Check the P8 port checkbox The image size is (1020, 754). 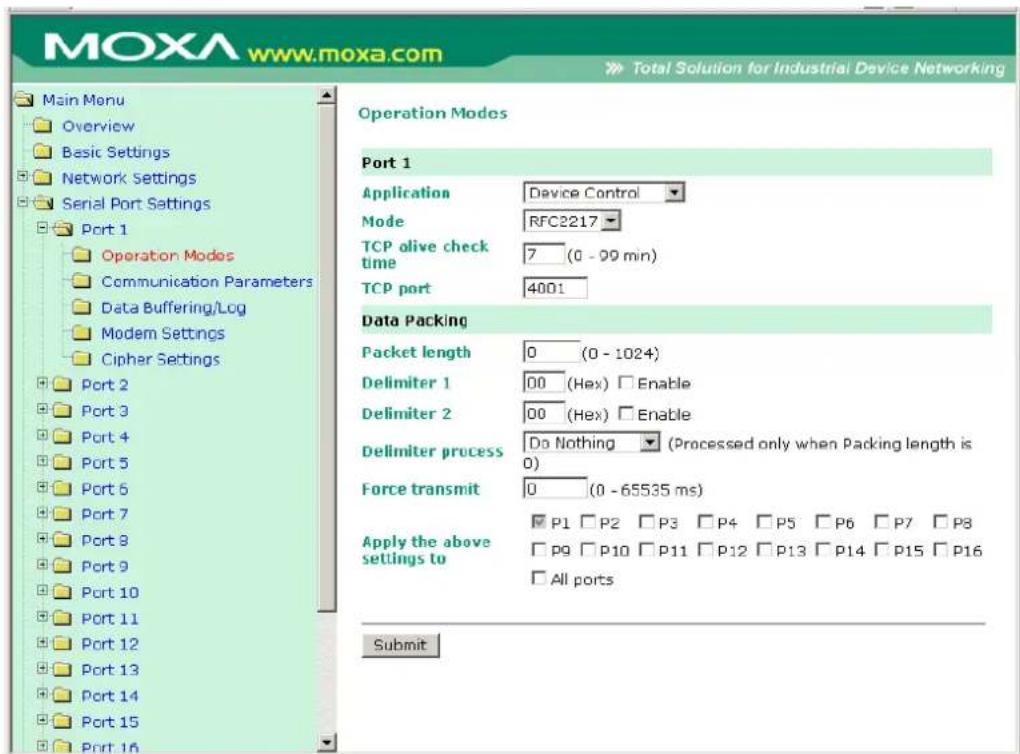pyautogui.click(x=941, y=522)
